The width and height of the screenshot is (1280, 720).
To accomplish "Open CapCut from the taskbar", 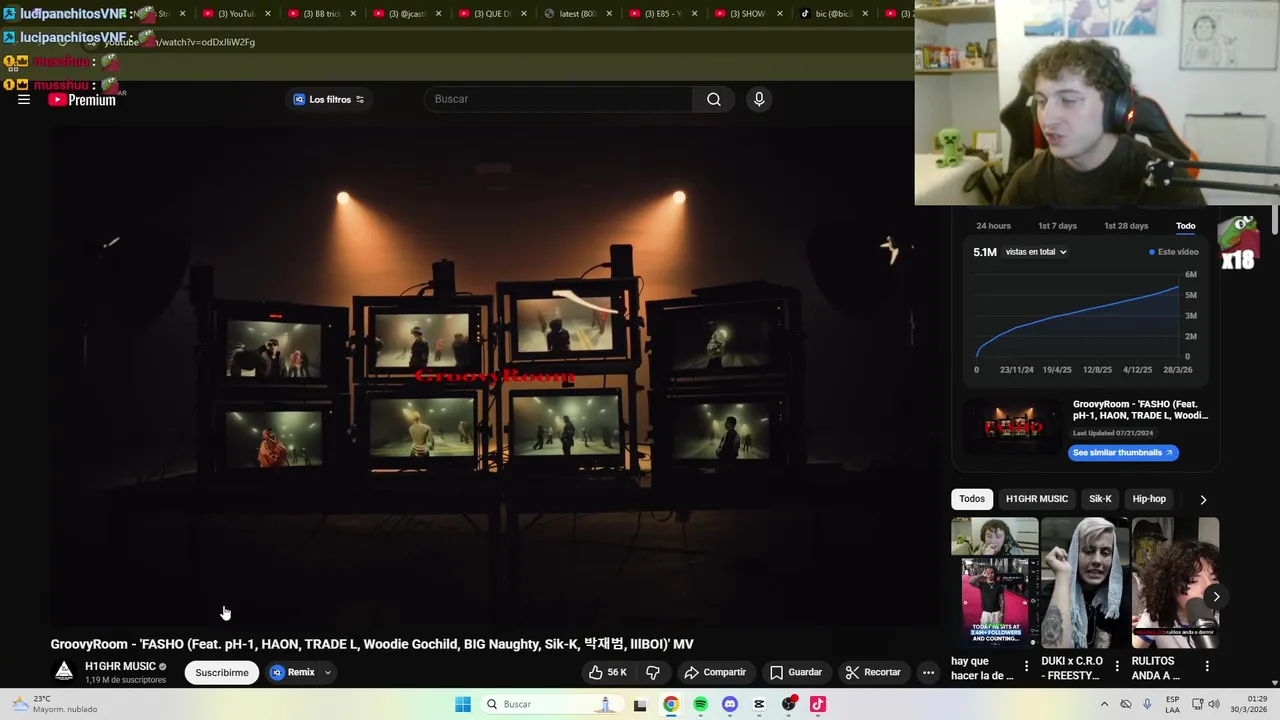I will [759, 704].
